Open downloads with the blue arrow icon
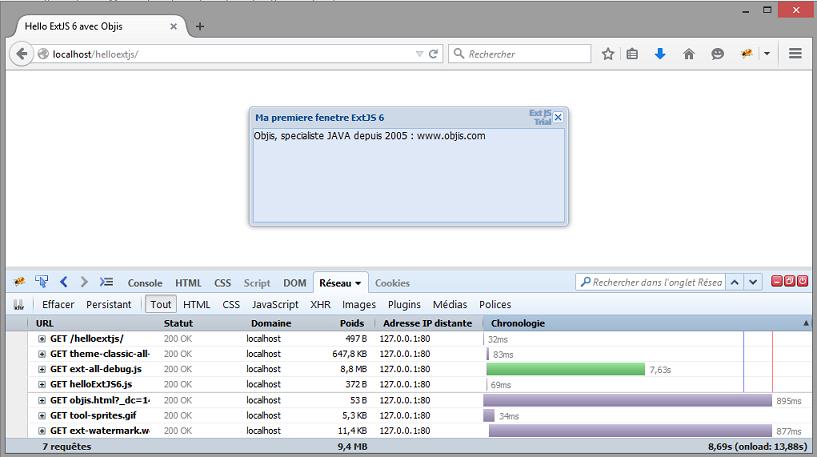 click(660, 54)
